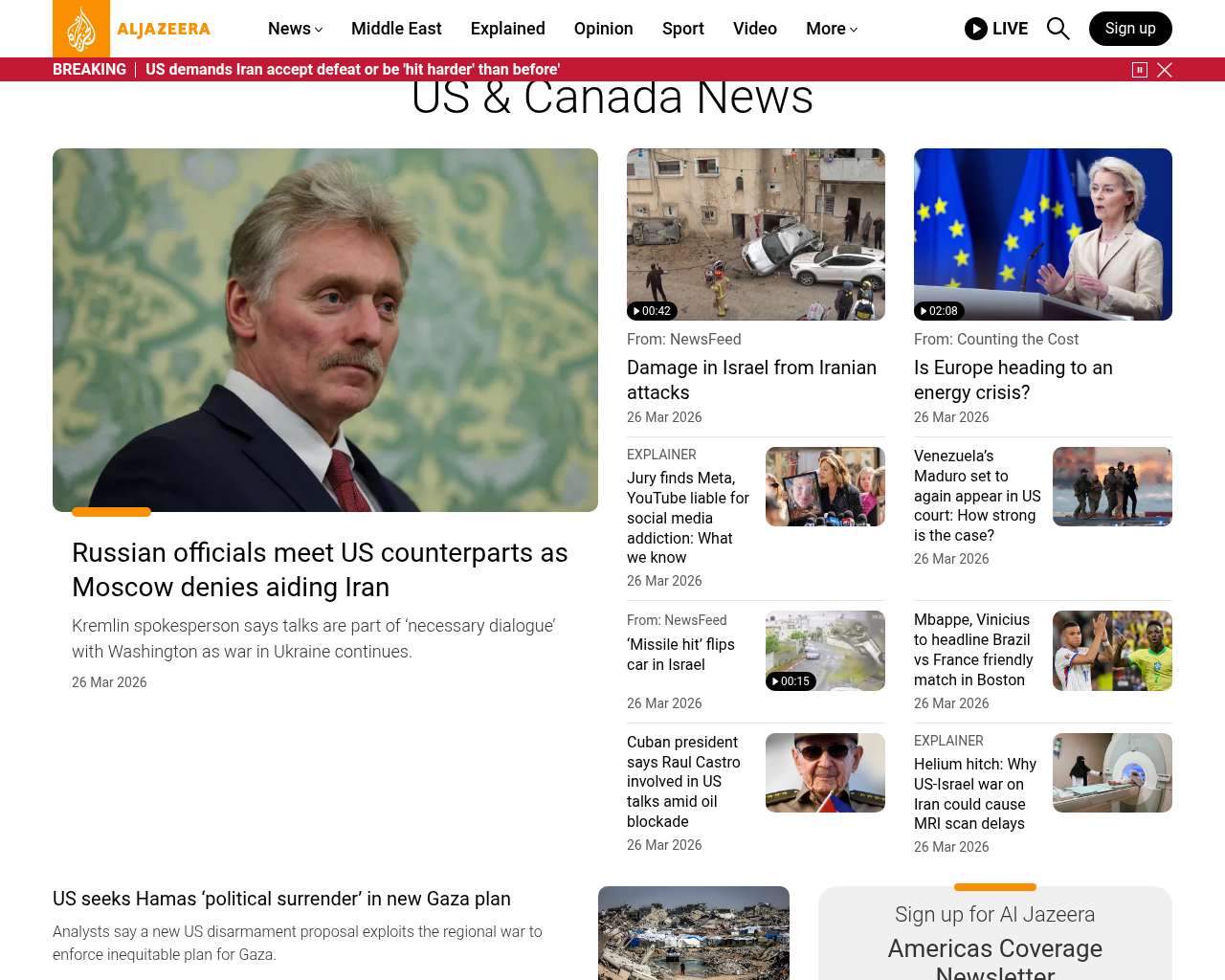Open the search magnifier icon

click(x=1058, y=29)
